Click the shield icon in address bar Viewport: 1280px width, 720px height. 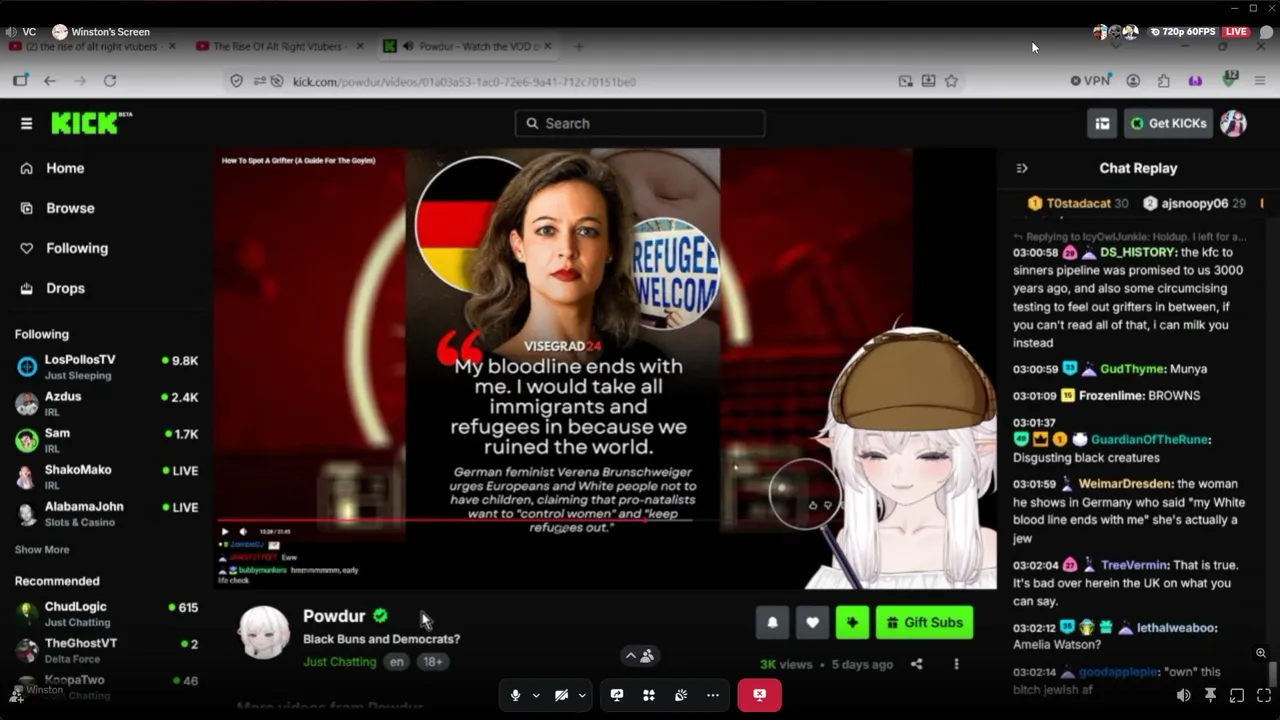tap(236, 81)
